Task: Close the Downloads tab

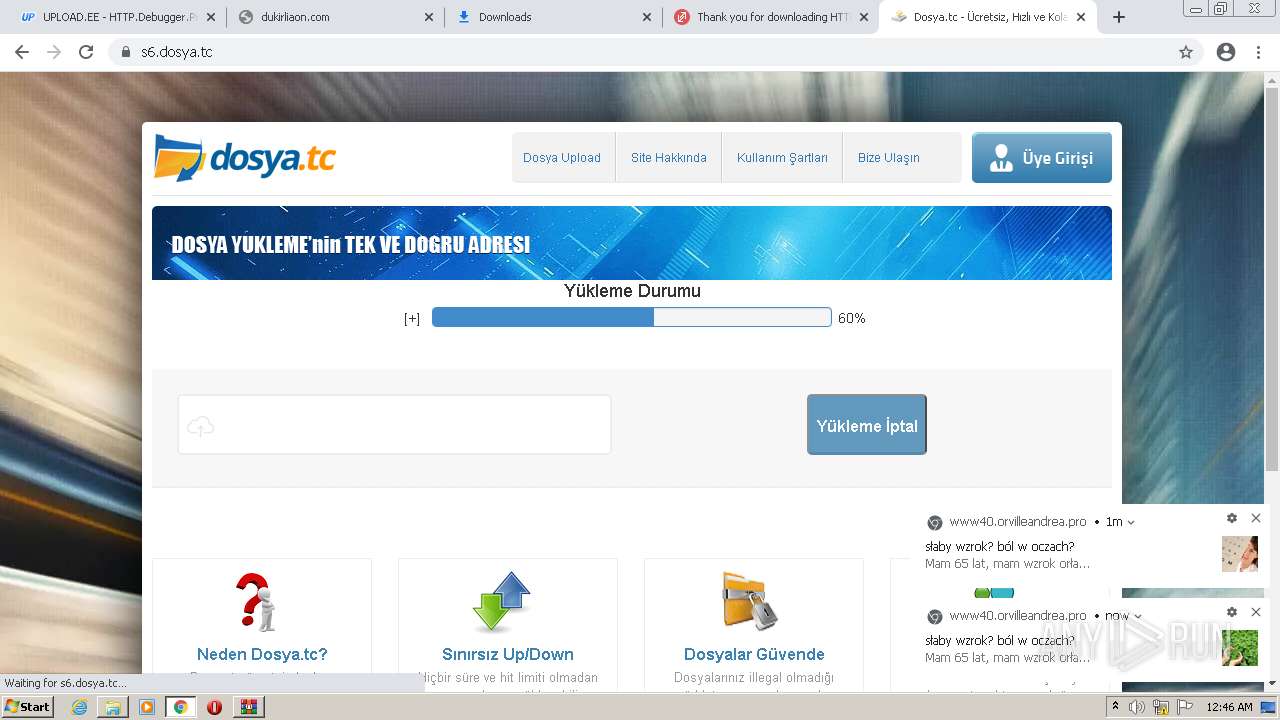Action: pyautogui.click(x=647, y=17)
